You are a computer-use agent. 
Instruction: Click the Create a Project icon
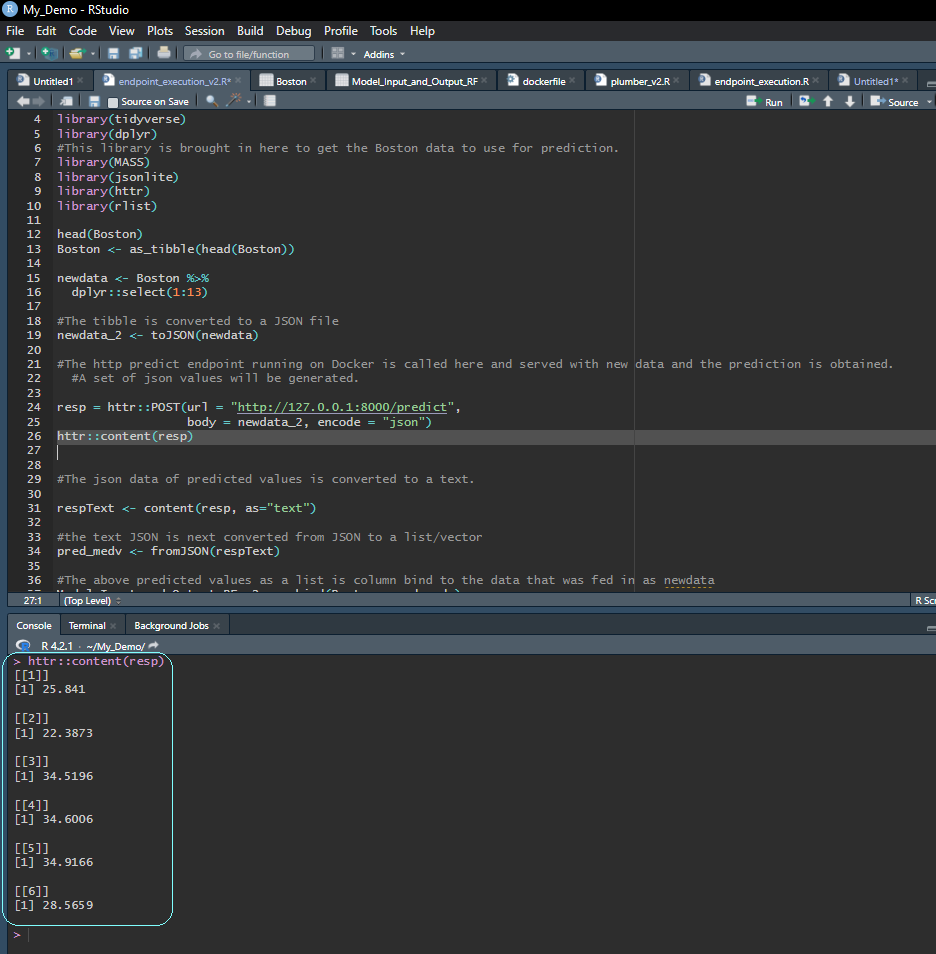coord(49,53)
